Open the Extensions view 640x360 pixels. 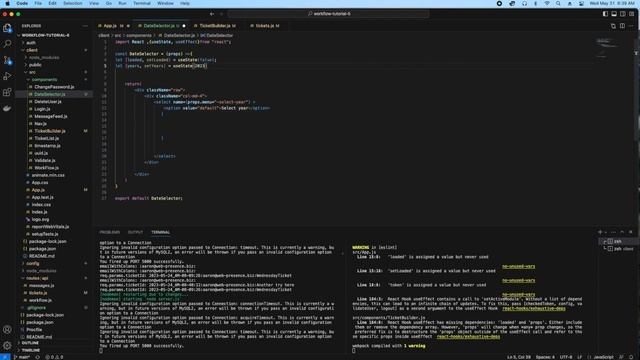[x=7, y=92]
